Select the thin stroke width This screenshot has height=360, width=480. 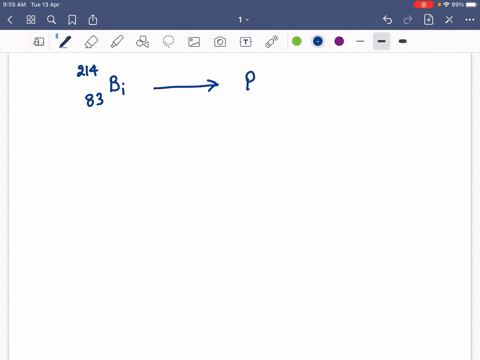pyautogui.click(x=360, y=41)
